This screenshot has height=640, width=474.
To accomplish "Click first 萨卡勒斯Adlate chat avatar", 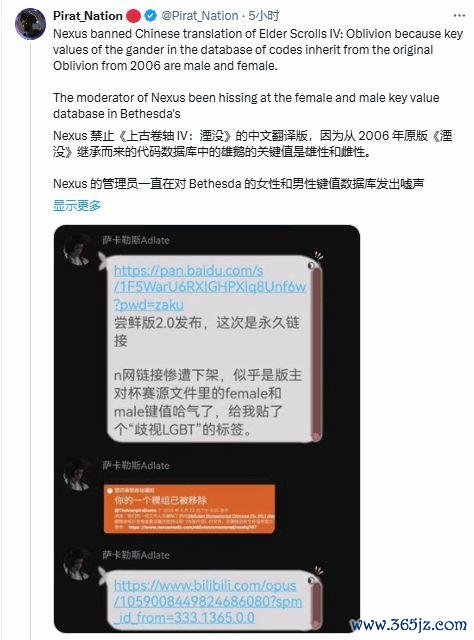I will (78, 250).
